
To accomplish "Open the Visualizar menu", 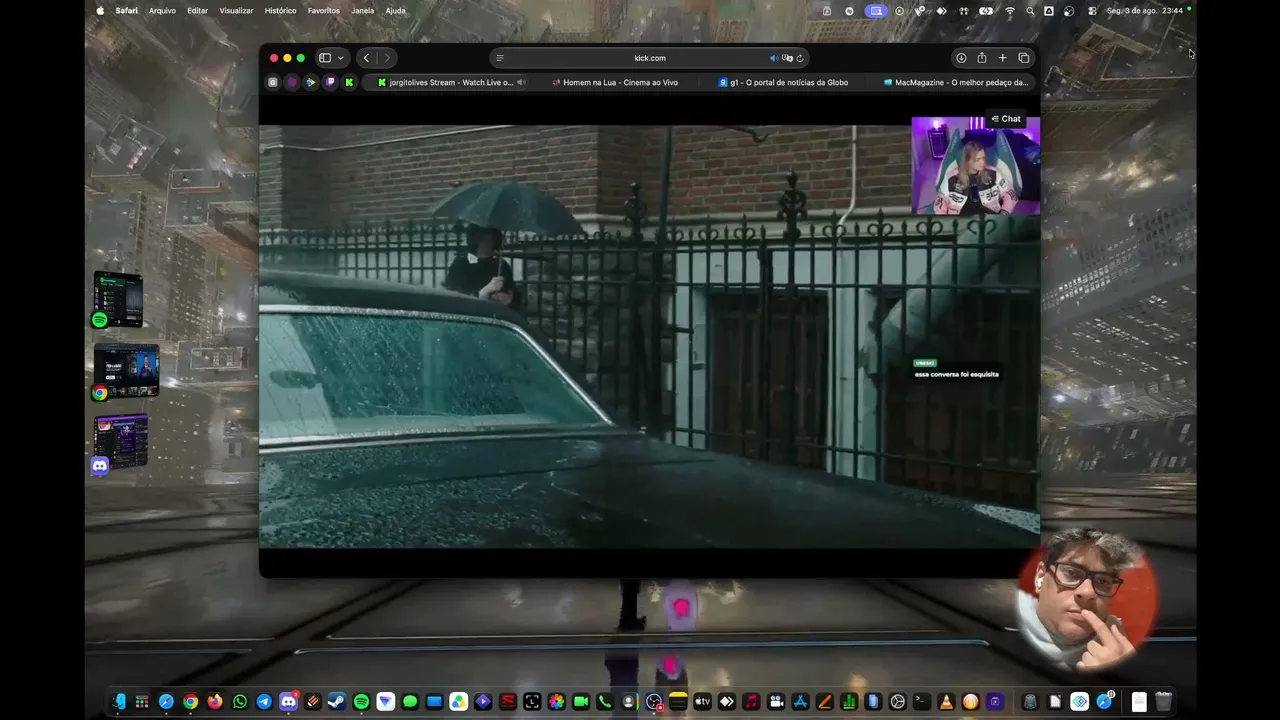I will click(236, 11).
